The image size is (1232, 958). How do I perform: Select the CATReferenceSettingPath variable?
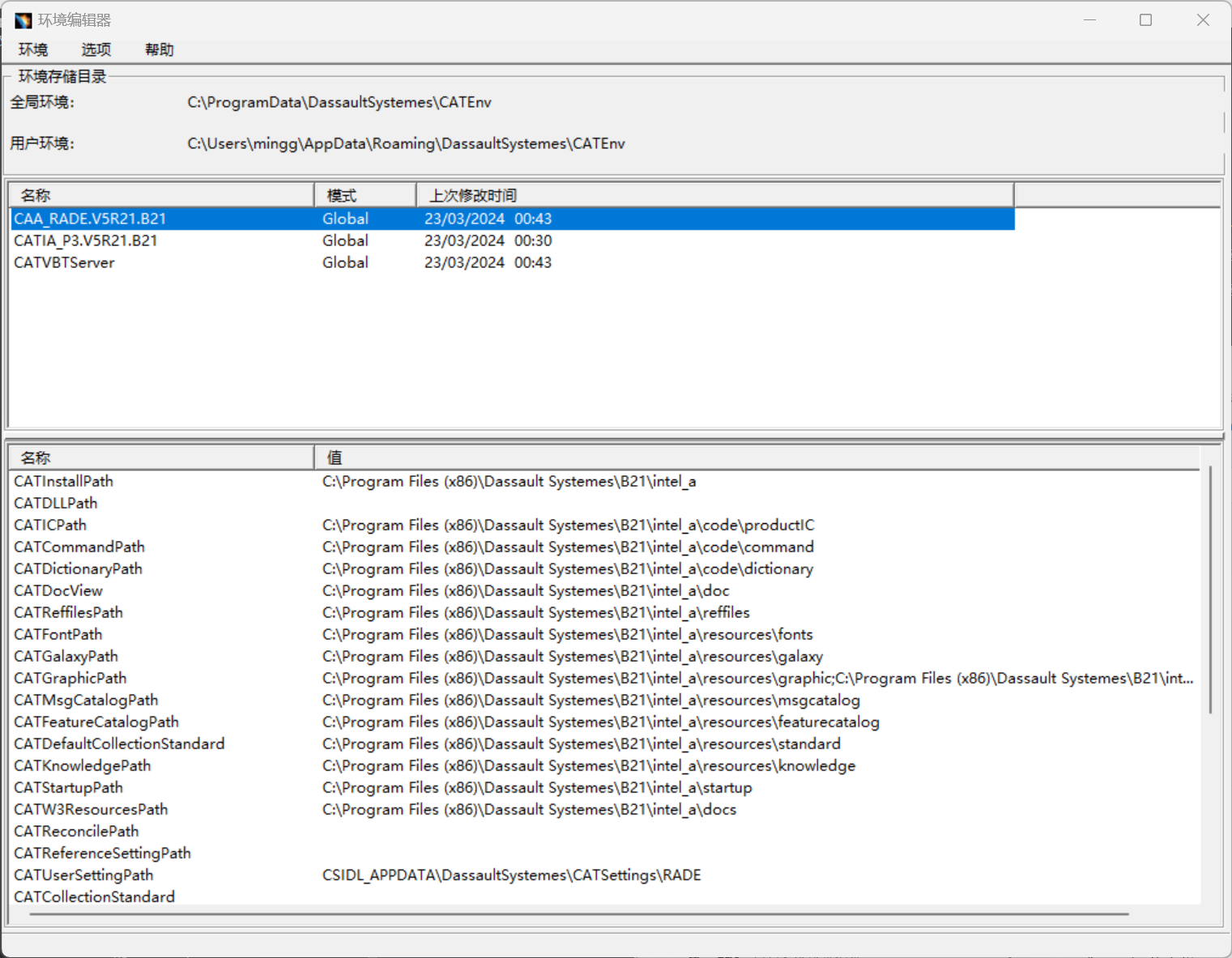tap(102, 853)
